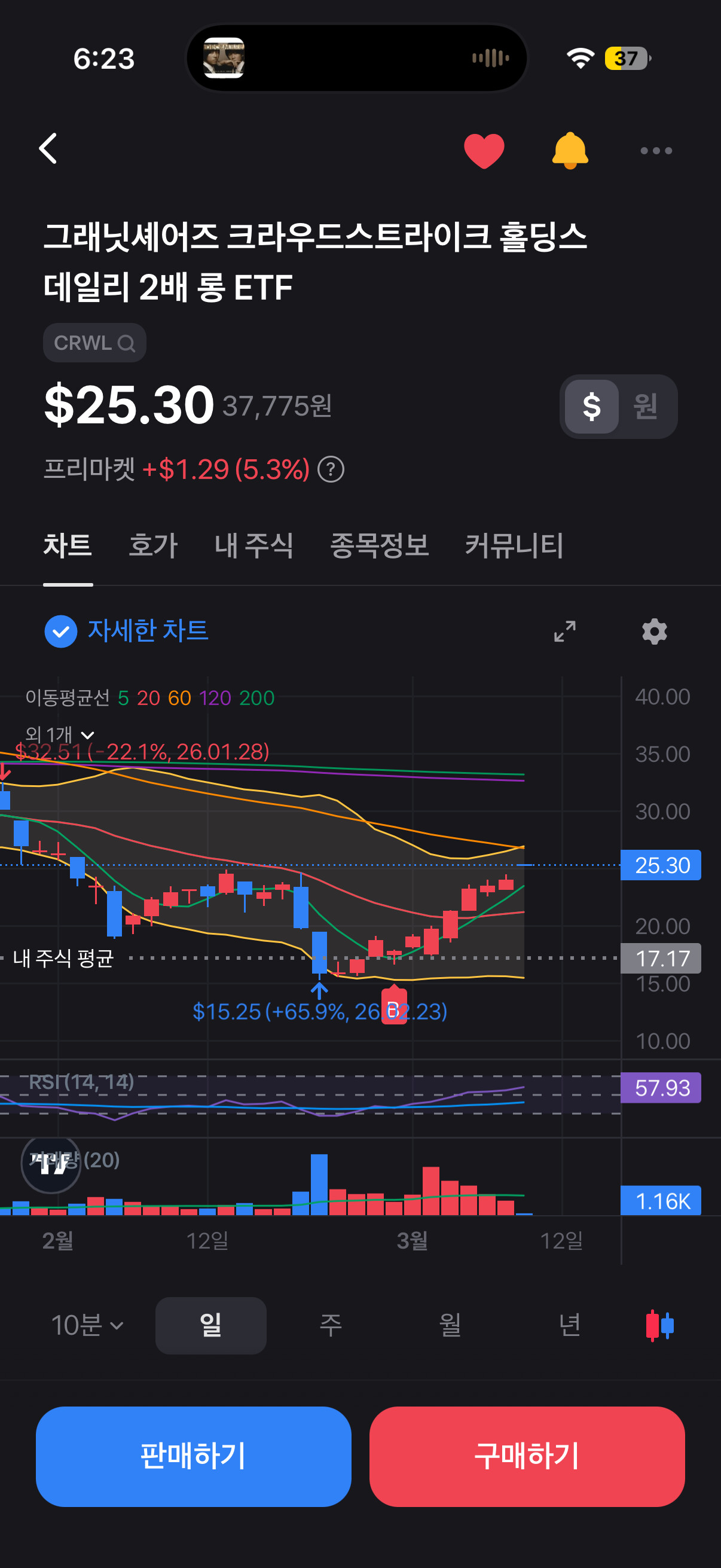Tap the $32.51 high price annotation
The height and width of the screenshot is (1568, 721).
[142, 752]
